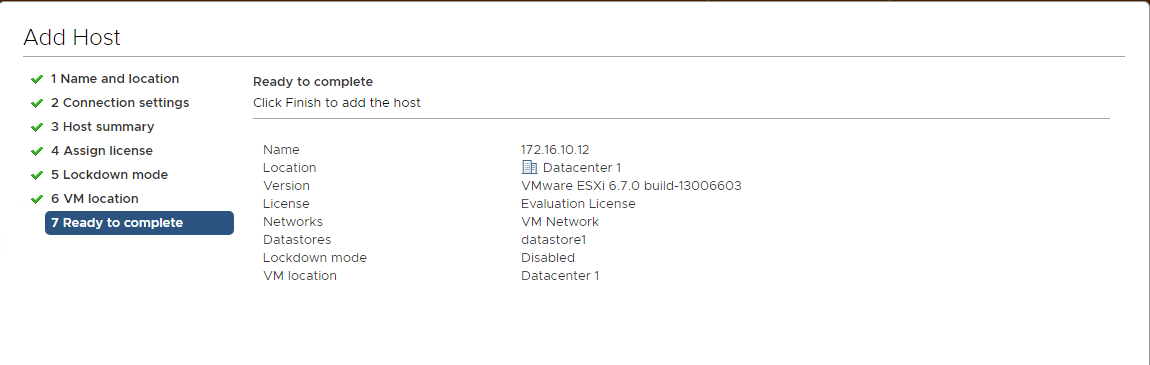Select step 5 Lockdown mode
1150x365 pixels.
(109, 175)
